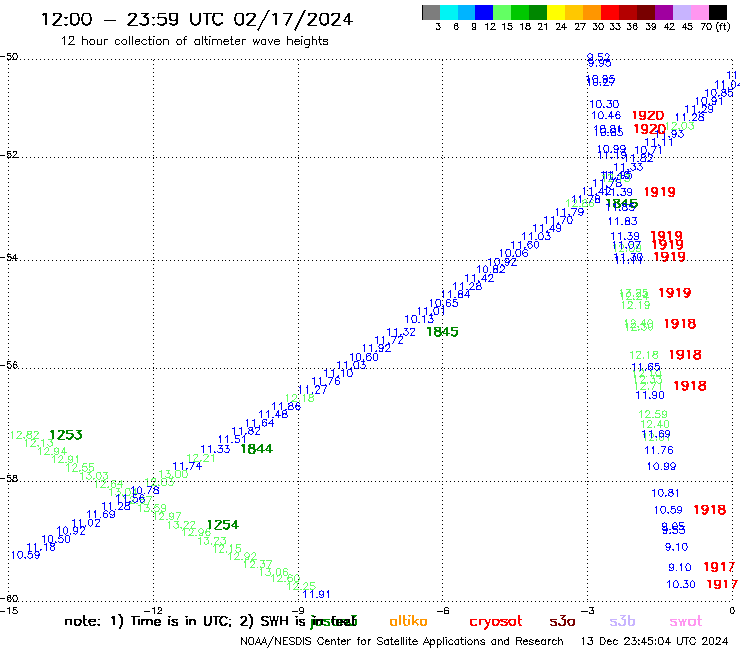
Task: Click the wave height value "10.46"
Action: pos(606,115)
